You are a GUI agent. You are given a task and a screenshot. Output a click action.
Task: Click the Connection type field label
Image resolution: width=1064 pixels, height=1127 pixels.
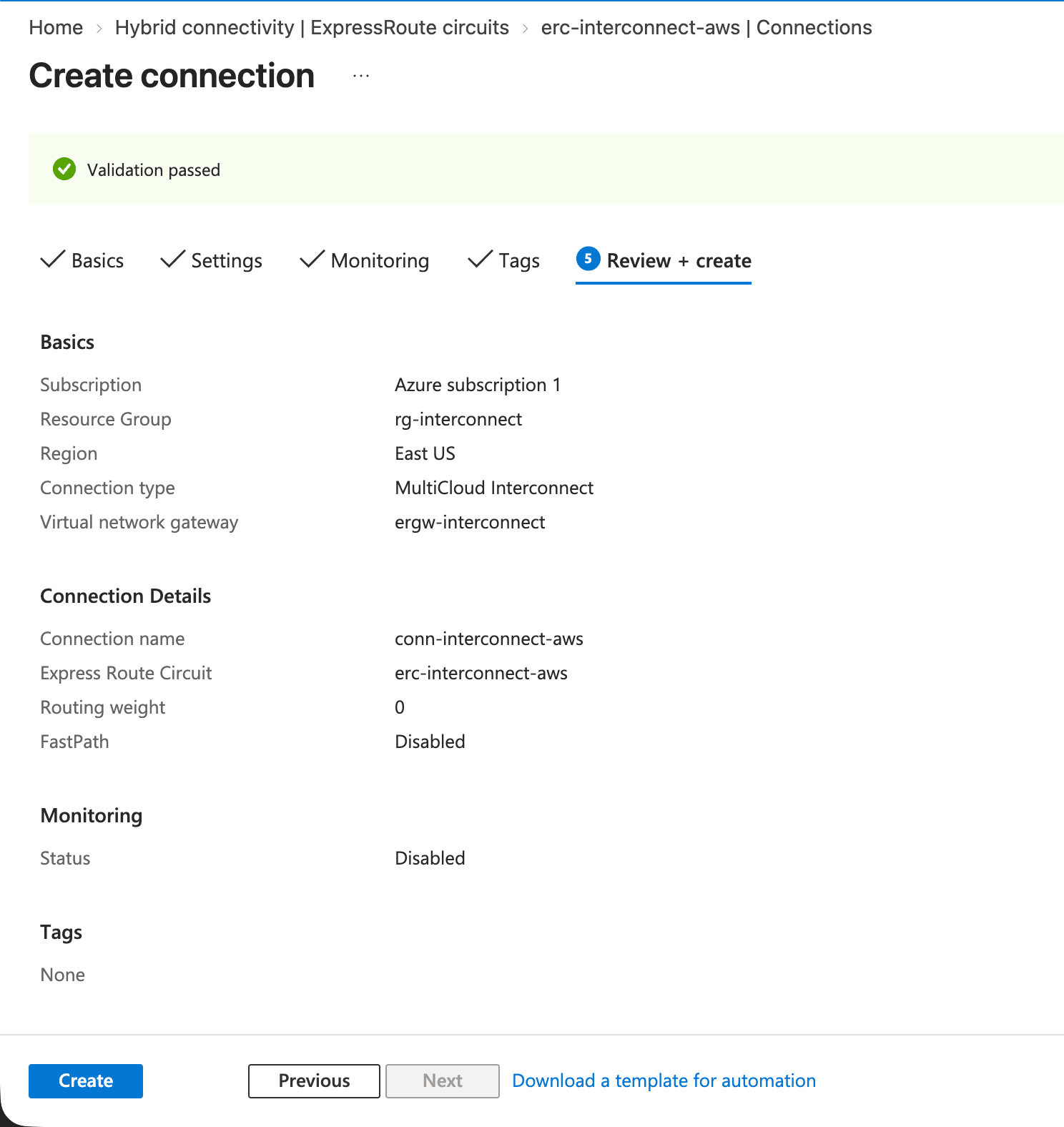[107, 488]
